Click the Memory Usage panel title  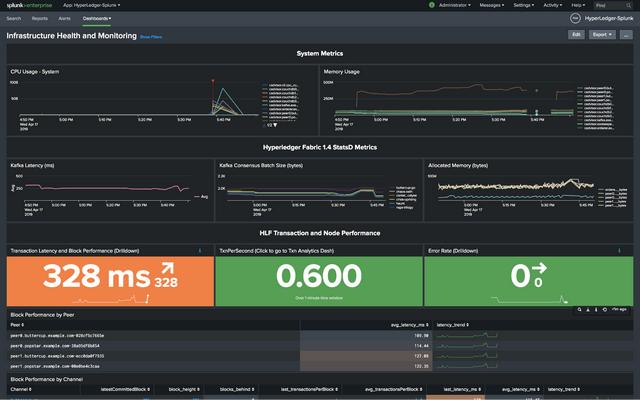pos(342,71)
